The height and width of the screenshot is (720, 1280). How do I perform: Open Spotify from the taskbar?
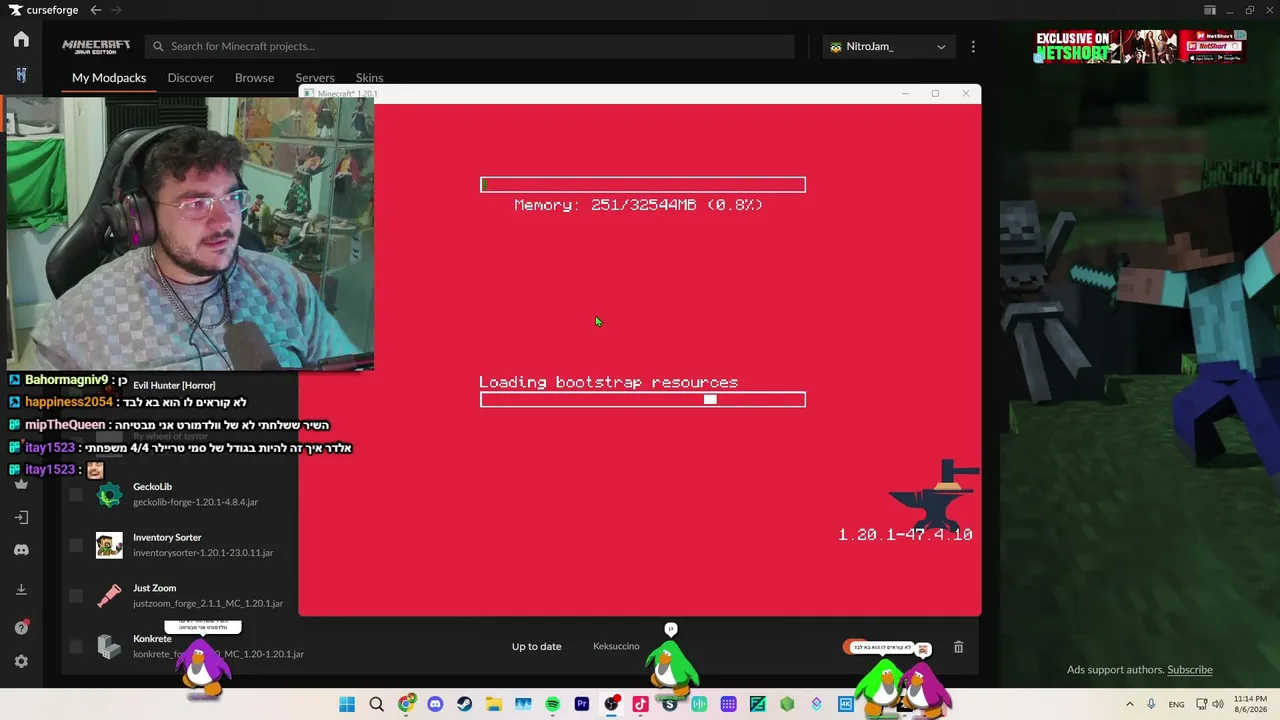point(553,704)
